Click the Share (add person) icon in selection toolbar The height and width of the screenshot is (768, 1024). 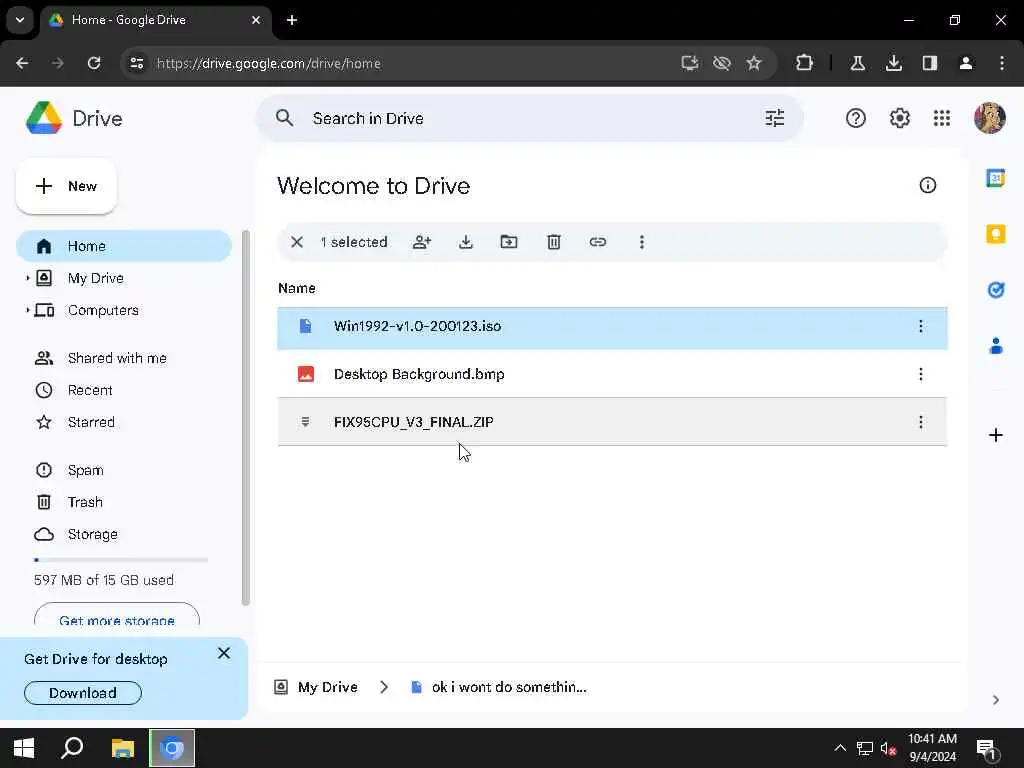422,242
